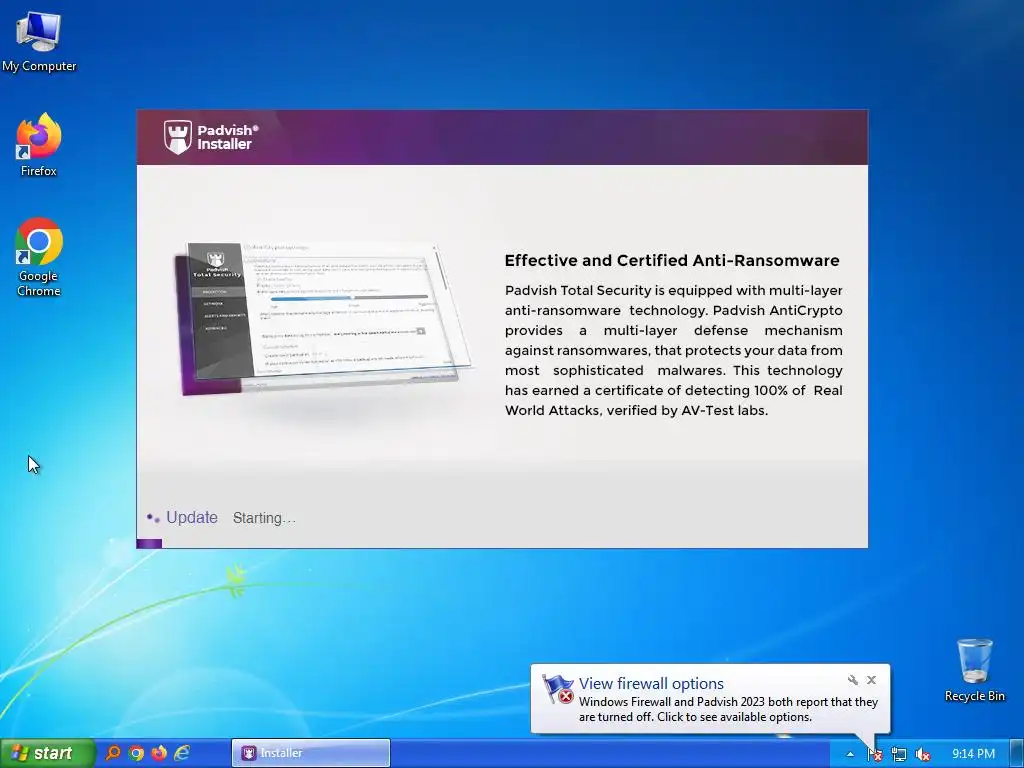Viewport: 1024px width, 768px height.
Task: Click the Show desktop strip beside the clock
Action: coord(1018,753)
